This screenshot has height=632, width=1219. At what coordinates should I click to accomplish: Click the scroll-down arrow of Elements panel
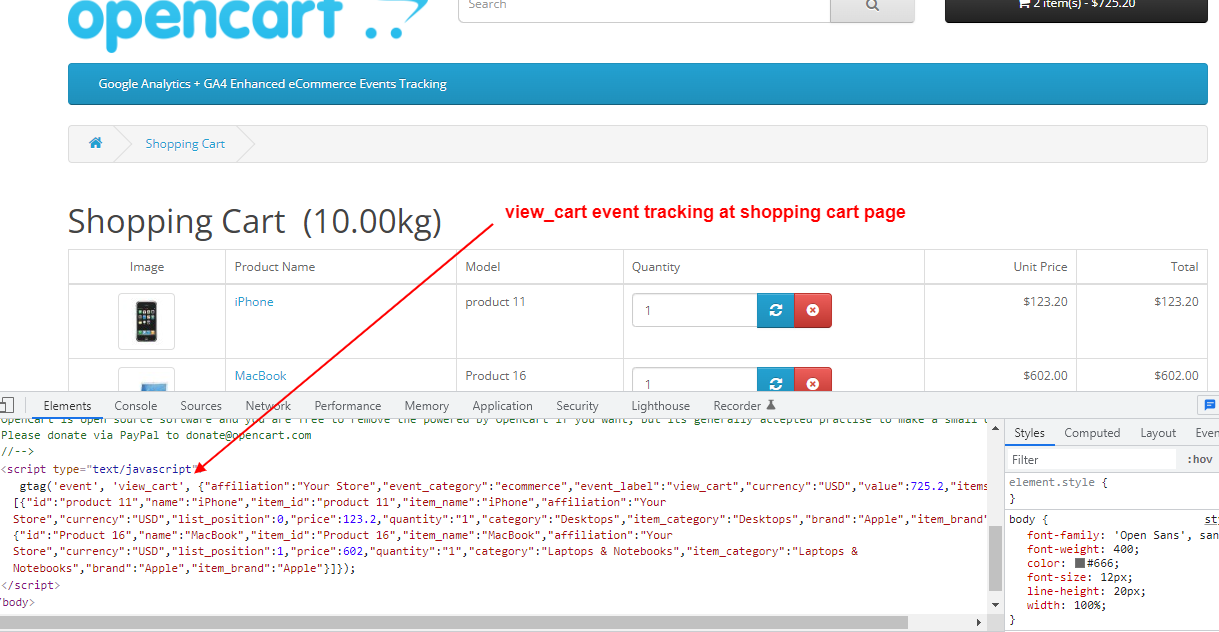995,605
